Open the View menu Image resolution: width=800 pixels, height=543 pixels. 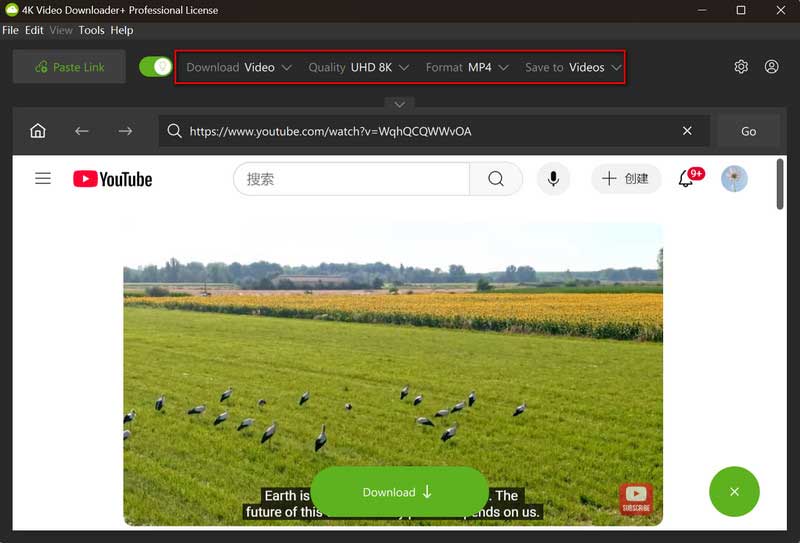coord(61,30)
